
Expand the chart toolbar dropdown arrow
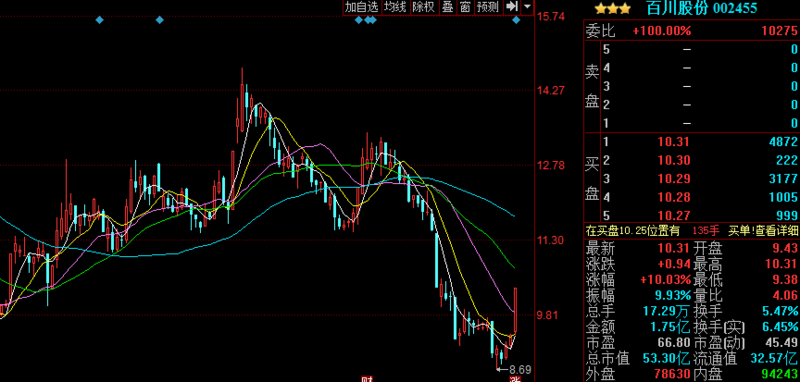(527, 7)
